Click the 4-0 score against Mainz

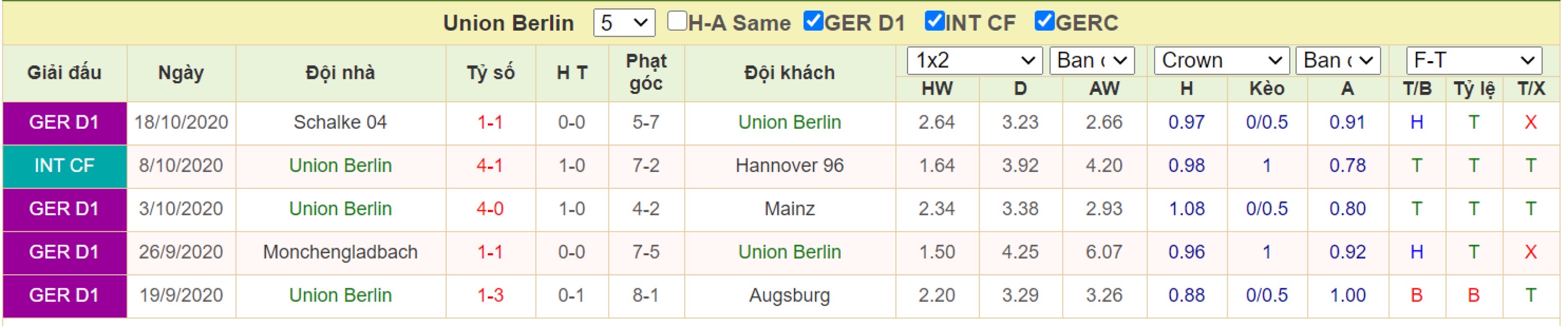(490, 209)
